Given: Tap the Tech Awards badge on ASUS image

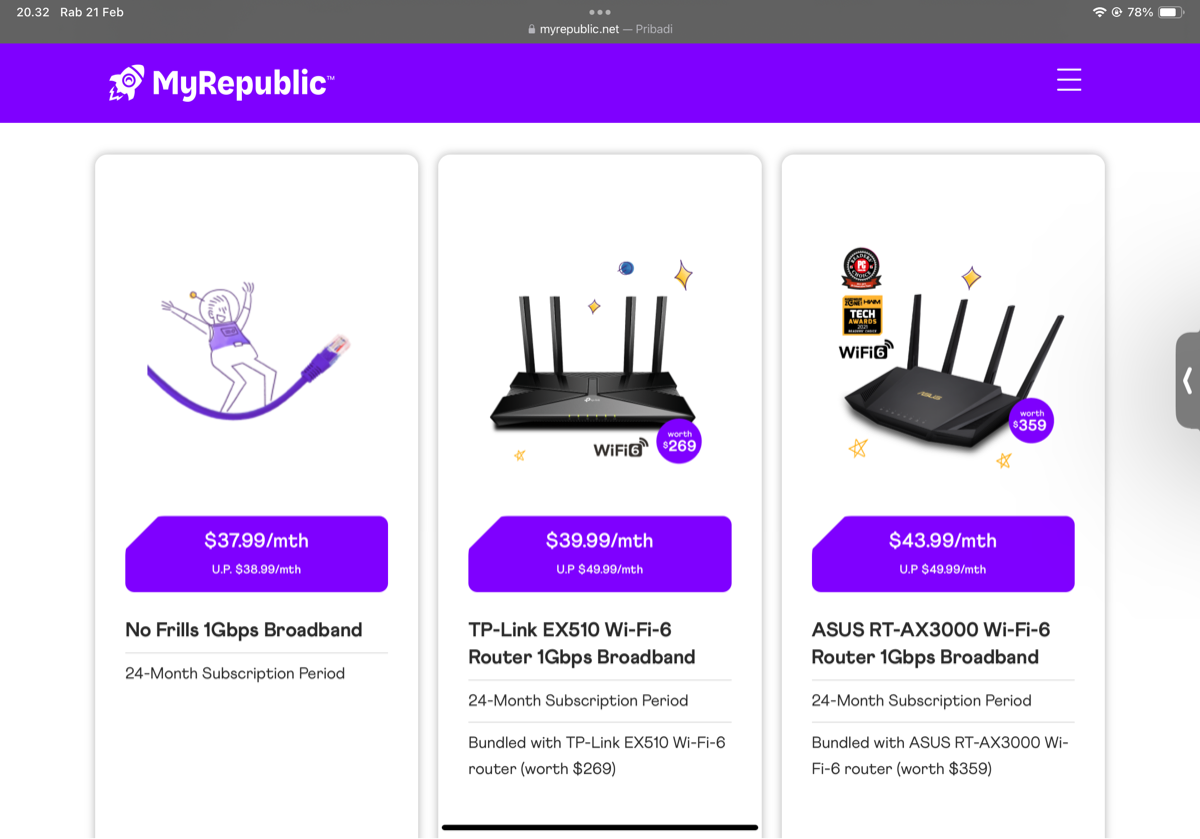Looking at the screenshot, I should coord(861,315).
